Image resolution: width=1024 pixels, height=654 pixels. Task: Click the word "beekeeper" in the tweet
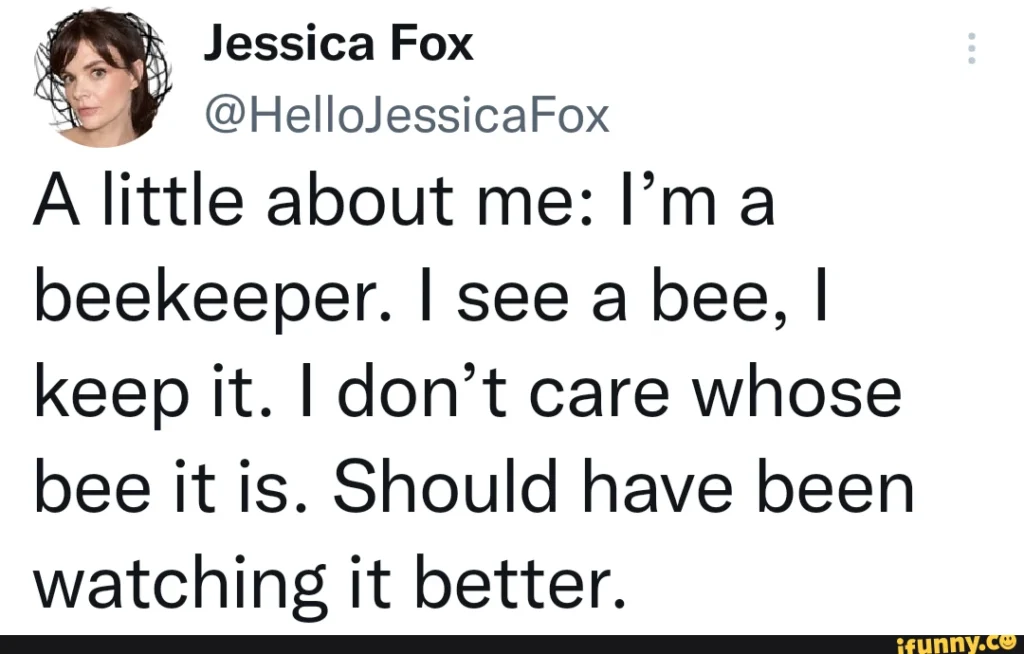pos(214,301)
